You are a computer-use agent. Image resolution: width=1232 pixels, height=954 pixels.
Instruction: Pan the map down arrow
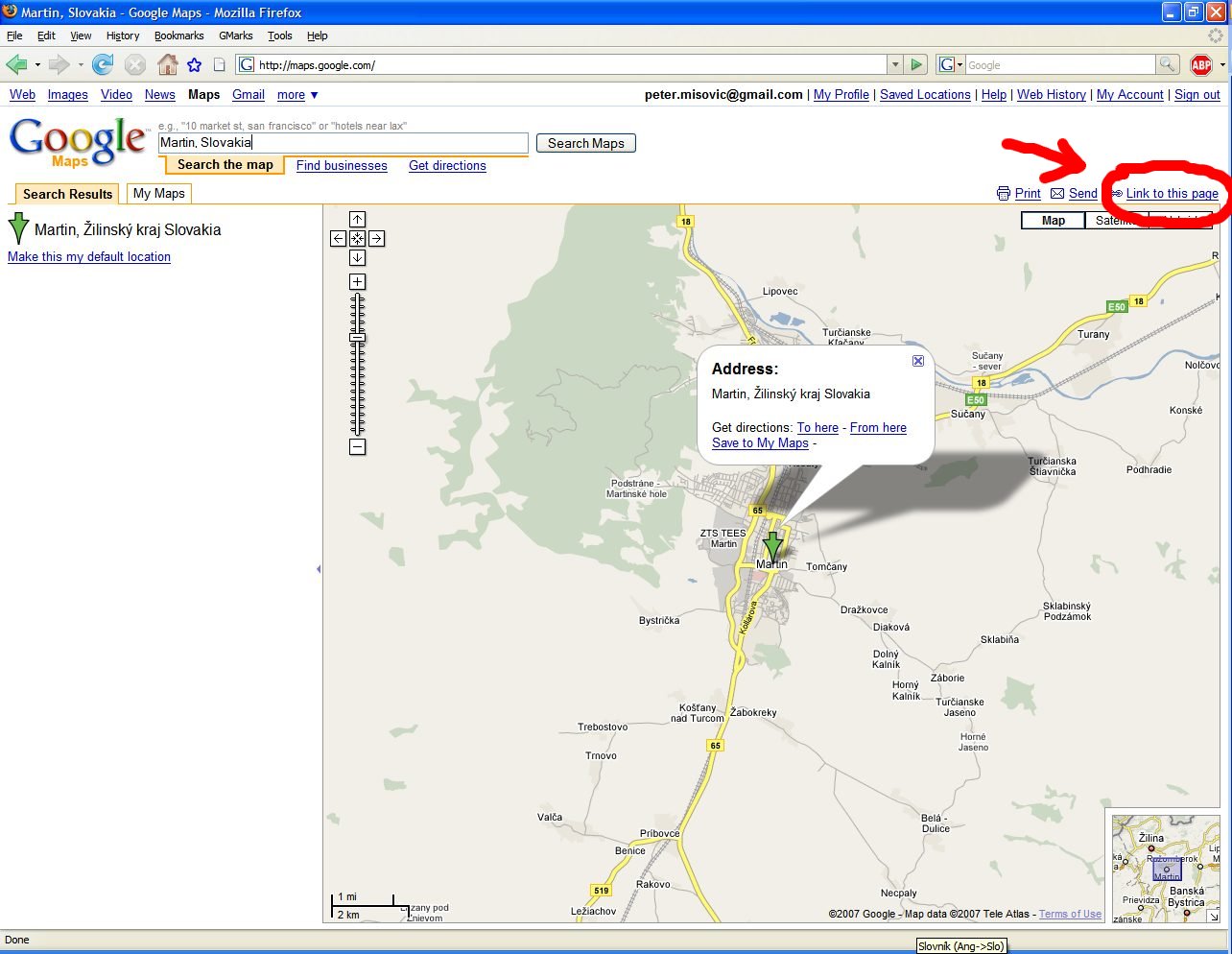click(357, 257)
